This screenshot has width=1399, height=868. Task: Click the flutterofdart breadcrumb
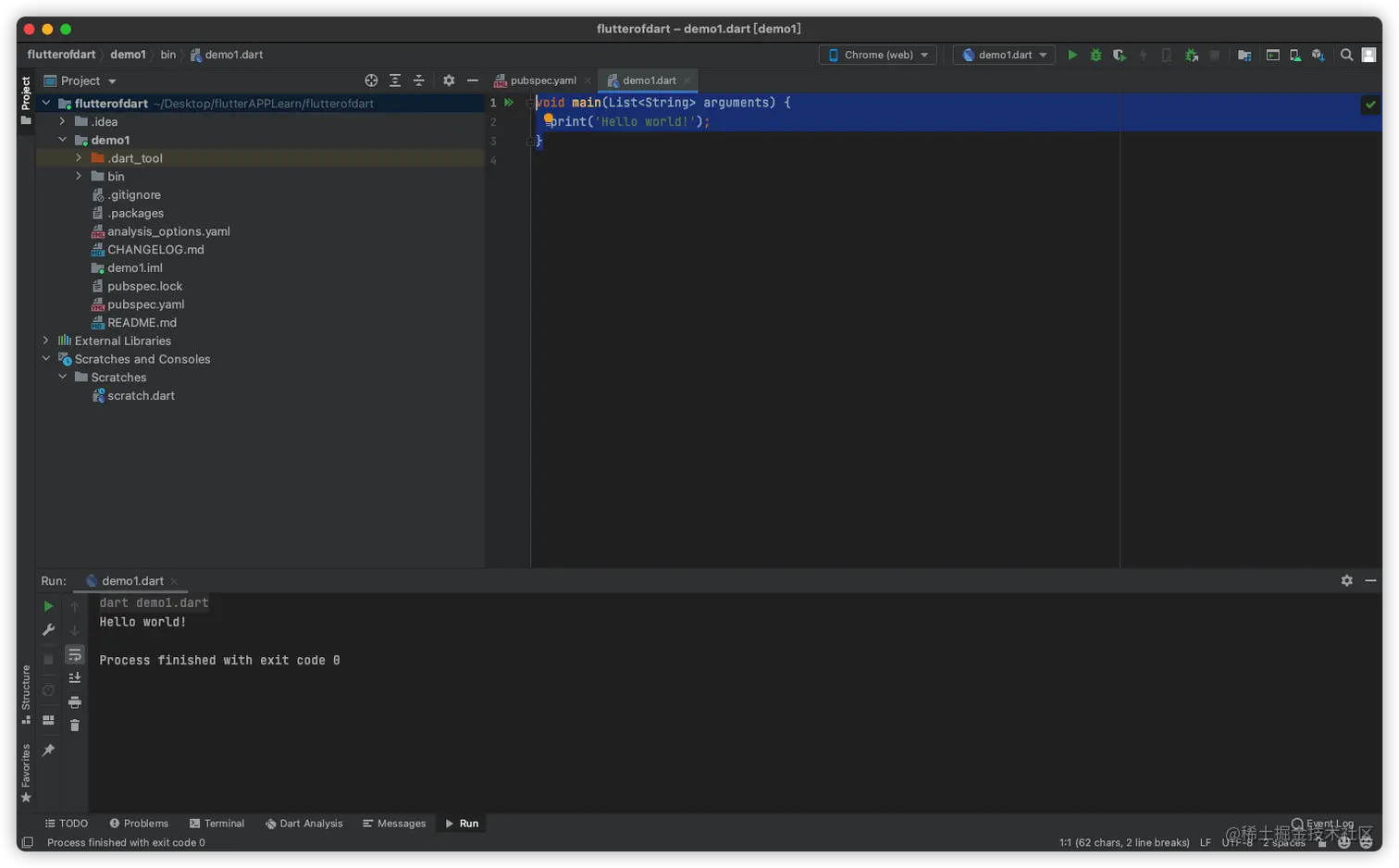[x=61, y=55]
